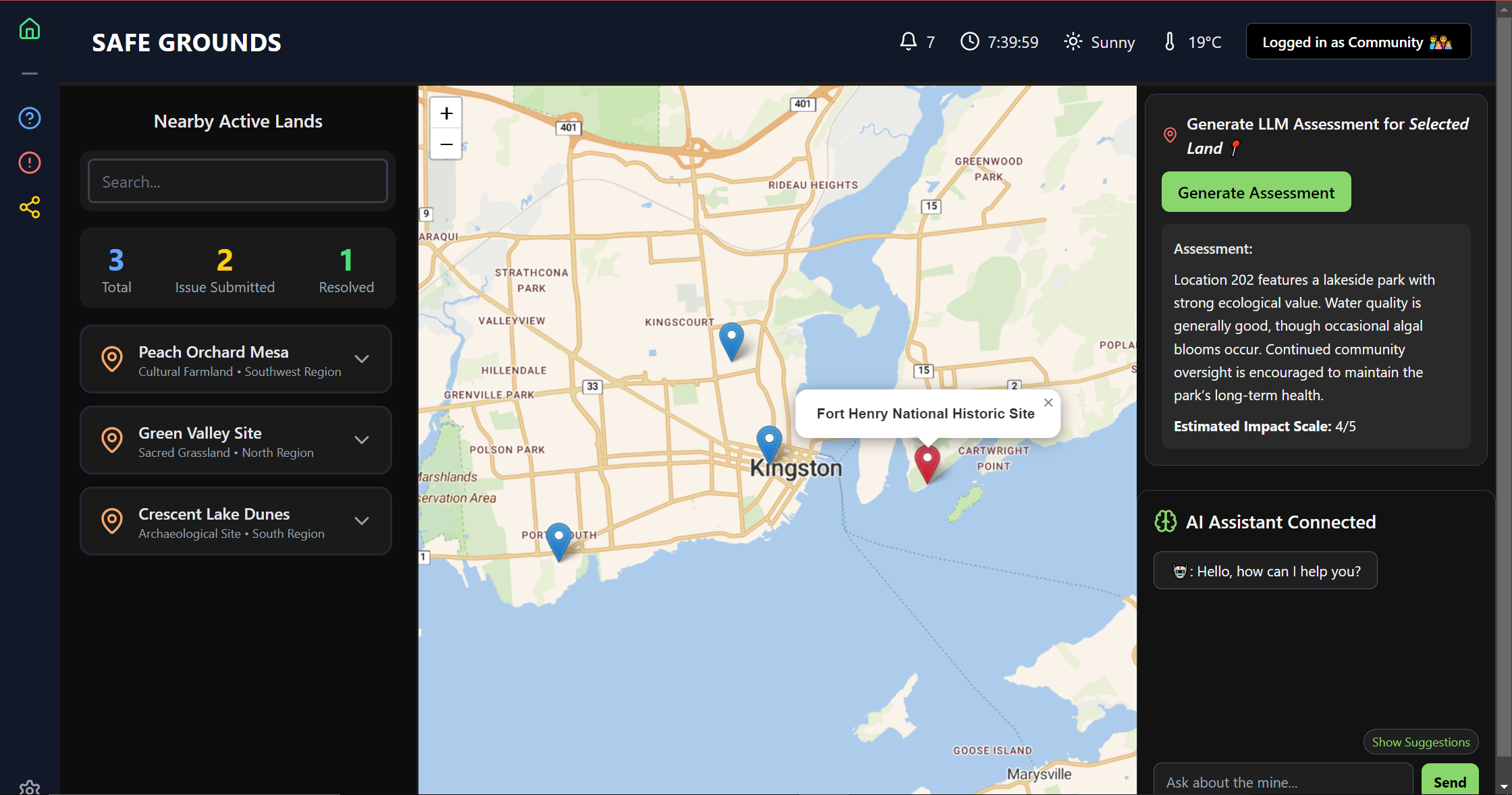Open the yellow share network icon

[30, 207]
